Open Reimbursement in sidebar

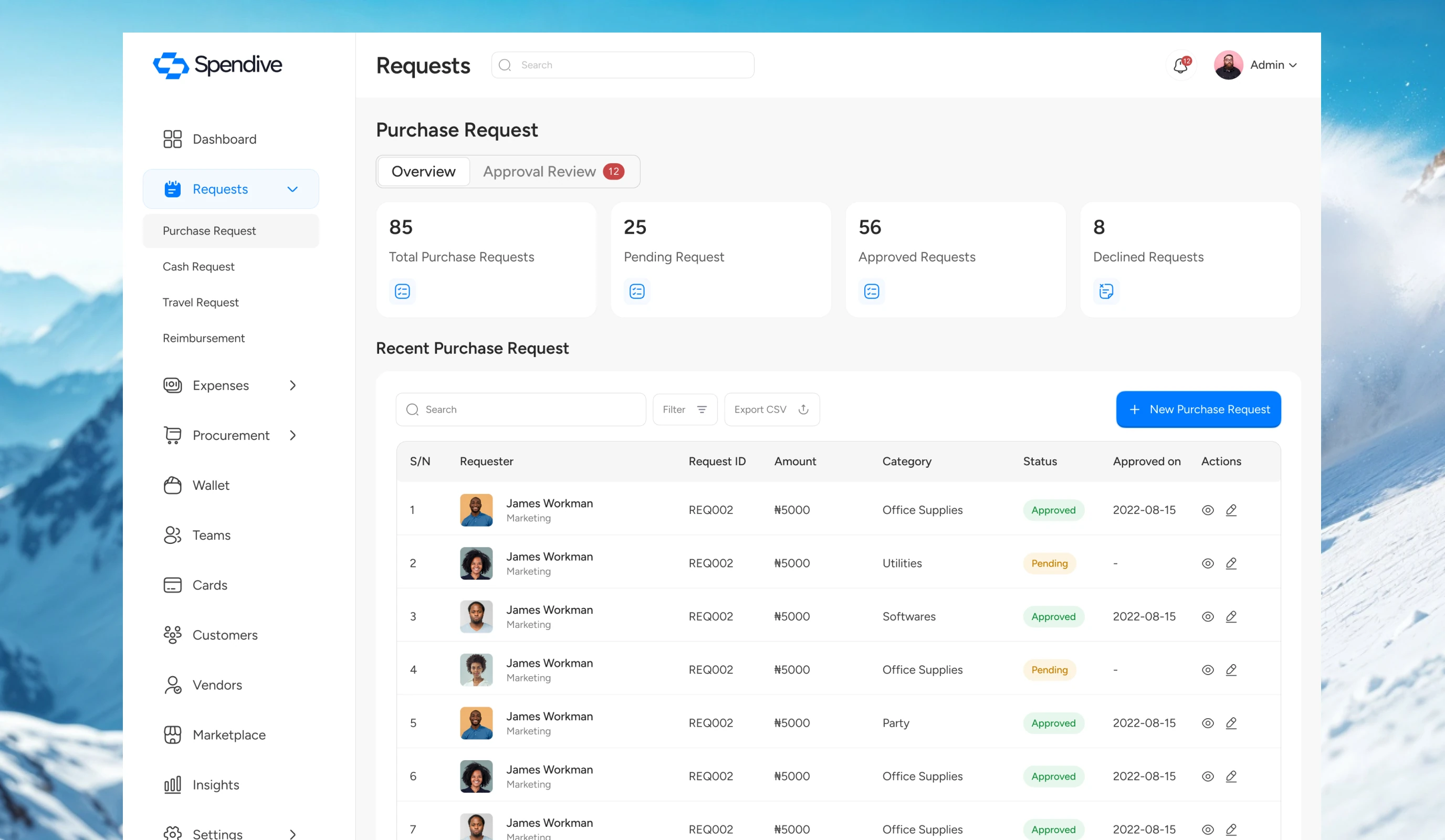(x=204, y=338)
